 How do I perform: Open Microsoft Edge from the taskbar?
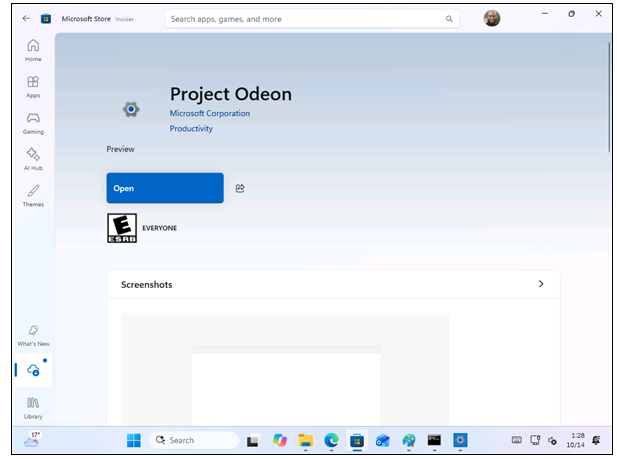tap(331, 440)
